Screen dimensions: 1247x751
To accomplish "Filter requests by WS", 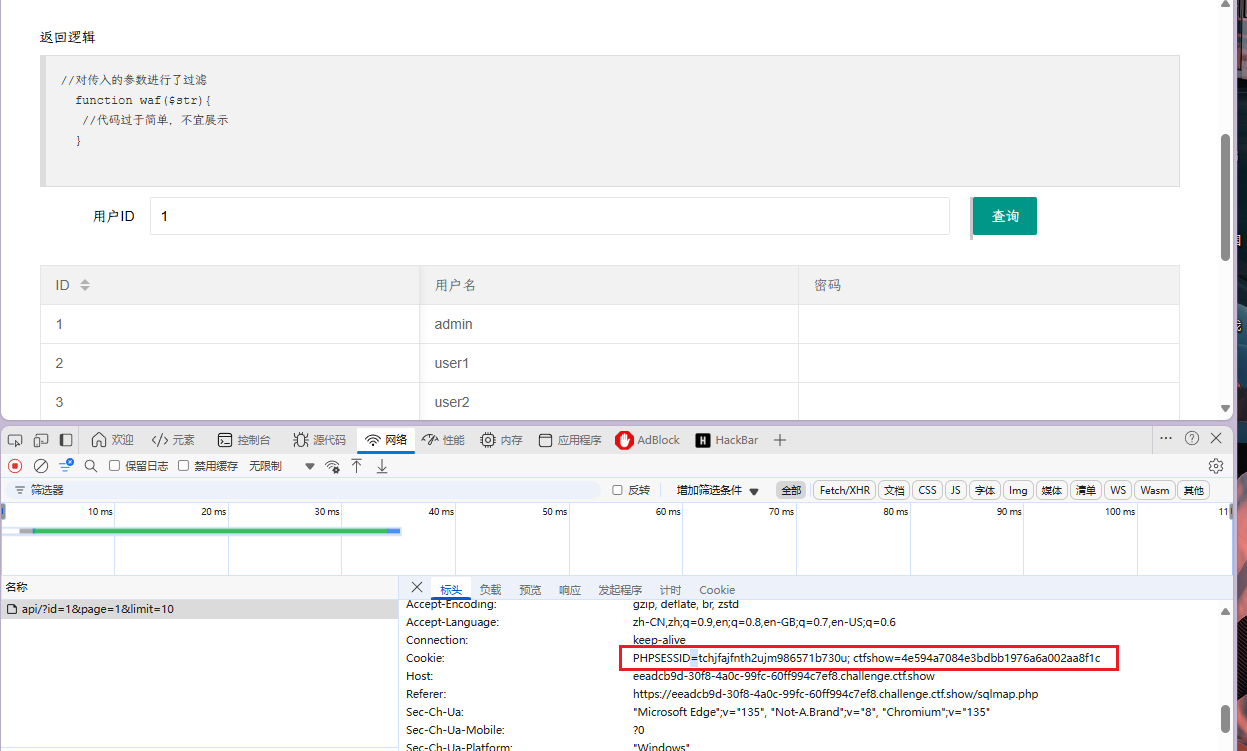I will 1118,490.
